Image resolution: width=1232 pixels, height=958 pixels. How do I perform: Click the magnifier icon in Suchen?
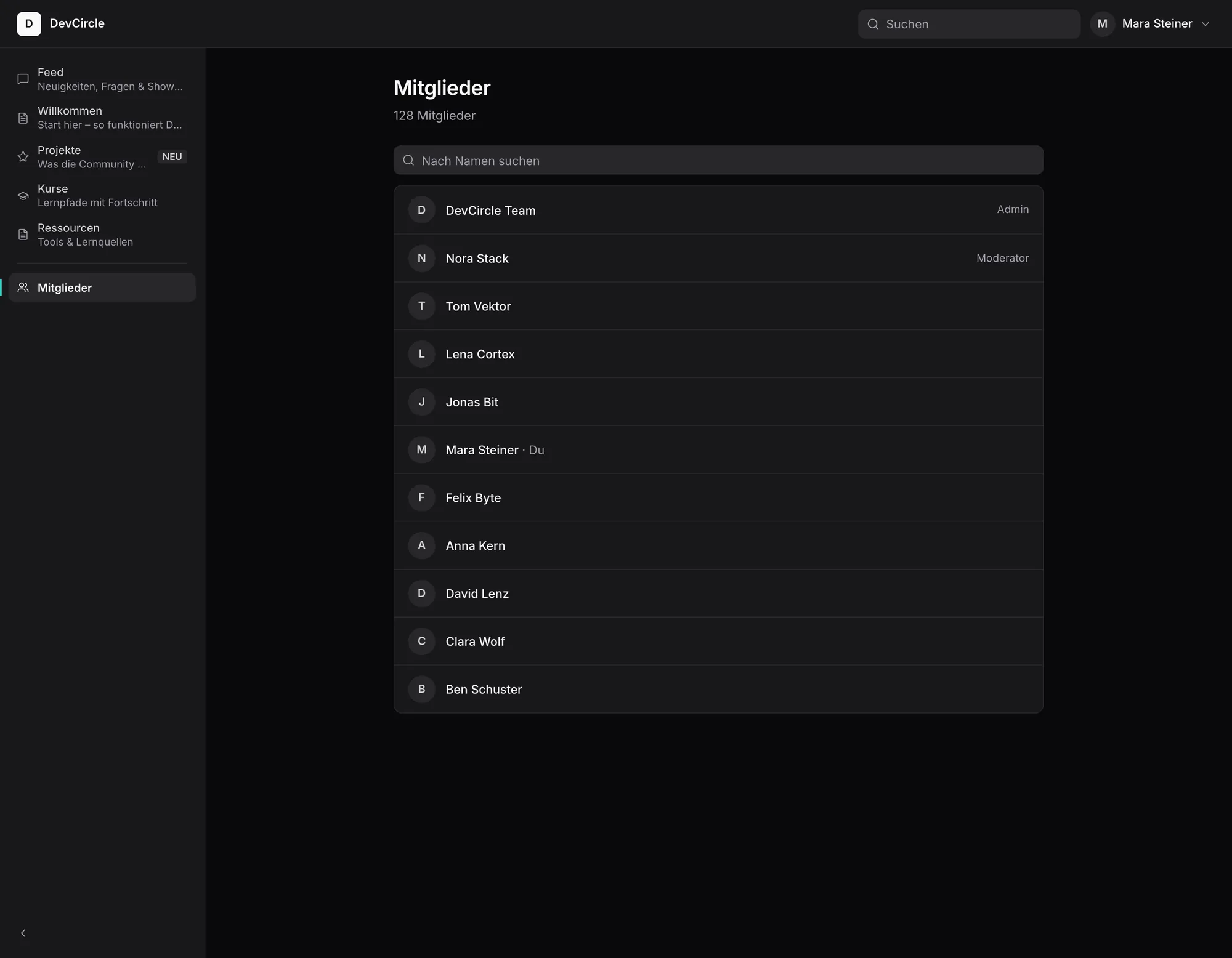873,24
